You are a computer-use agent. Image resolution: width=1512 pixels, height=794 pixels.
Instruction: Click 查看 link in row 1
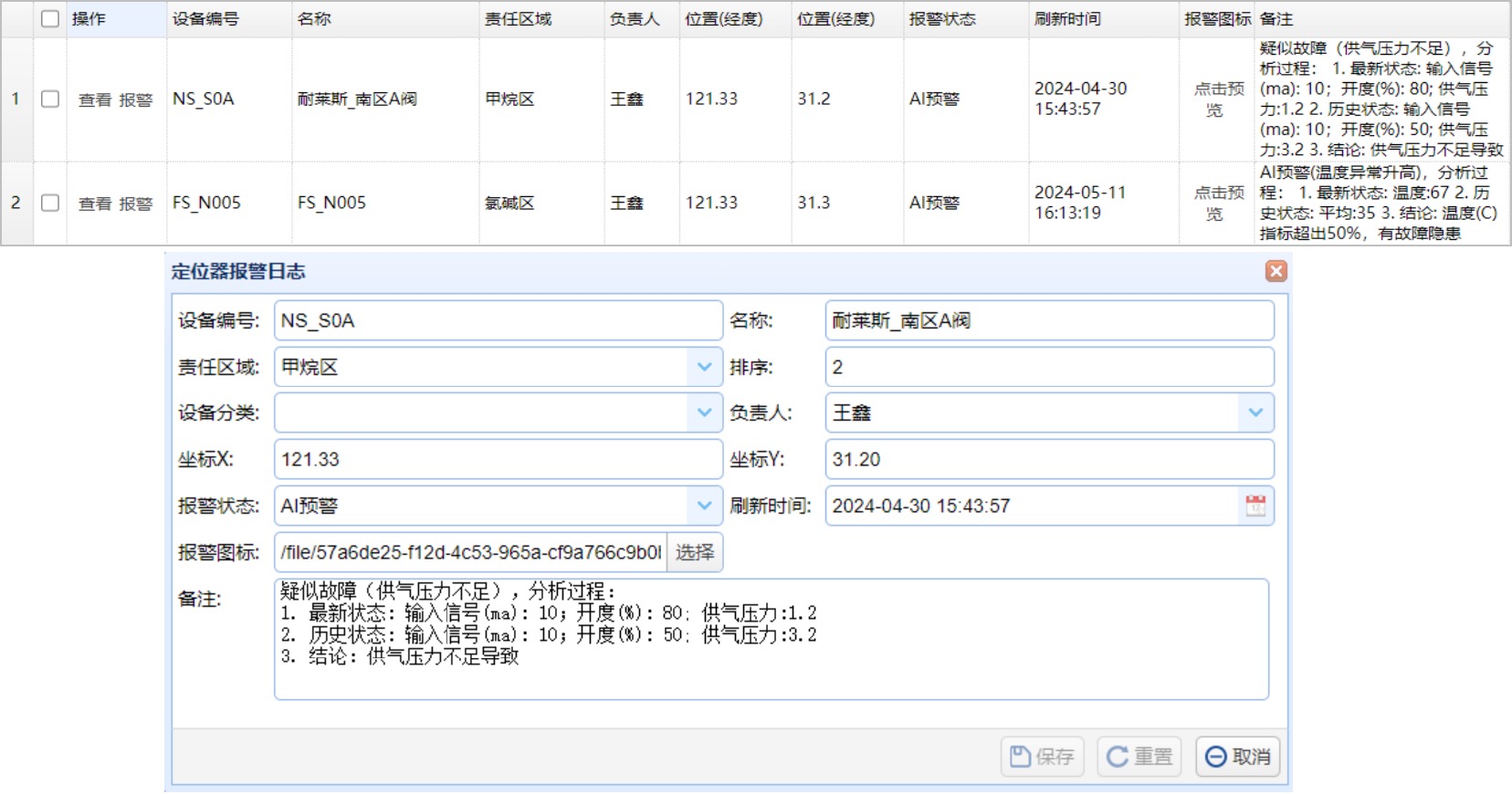pyautogui.click(x=95, y=100)
